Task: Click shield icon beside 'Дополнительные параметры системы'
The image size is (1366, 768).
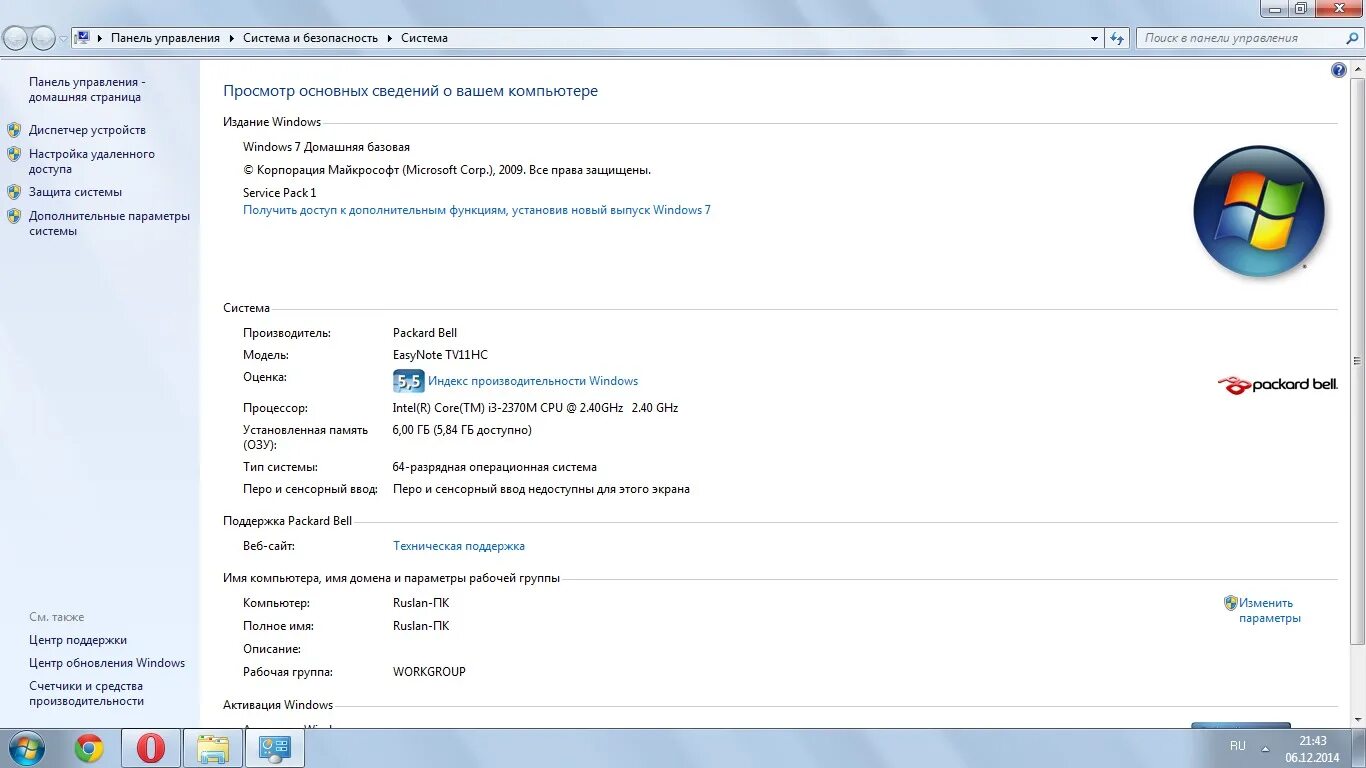Action: 14,216
